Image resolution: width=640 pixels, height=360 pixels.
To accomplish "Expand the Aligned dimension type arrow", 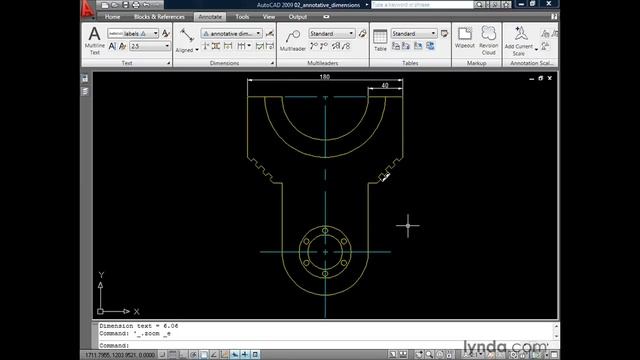I will pyautogui.click(x=197, y=50).
